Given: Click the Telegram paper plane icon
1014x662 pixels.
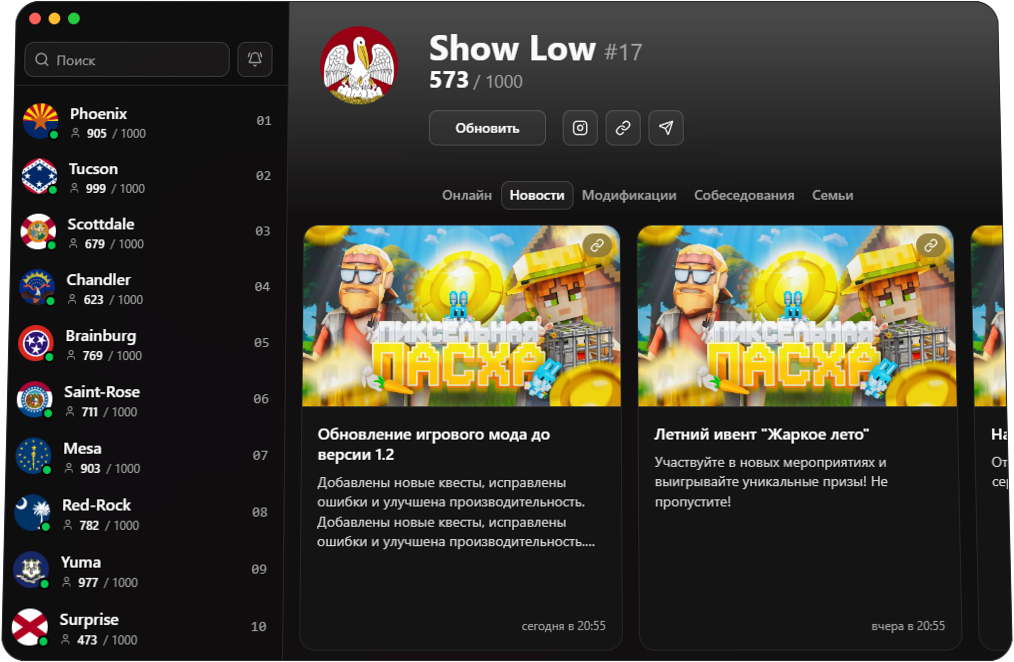Looking at the screenshot, I should pyautogui.click(x=666, y=128).
